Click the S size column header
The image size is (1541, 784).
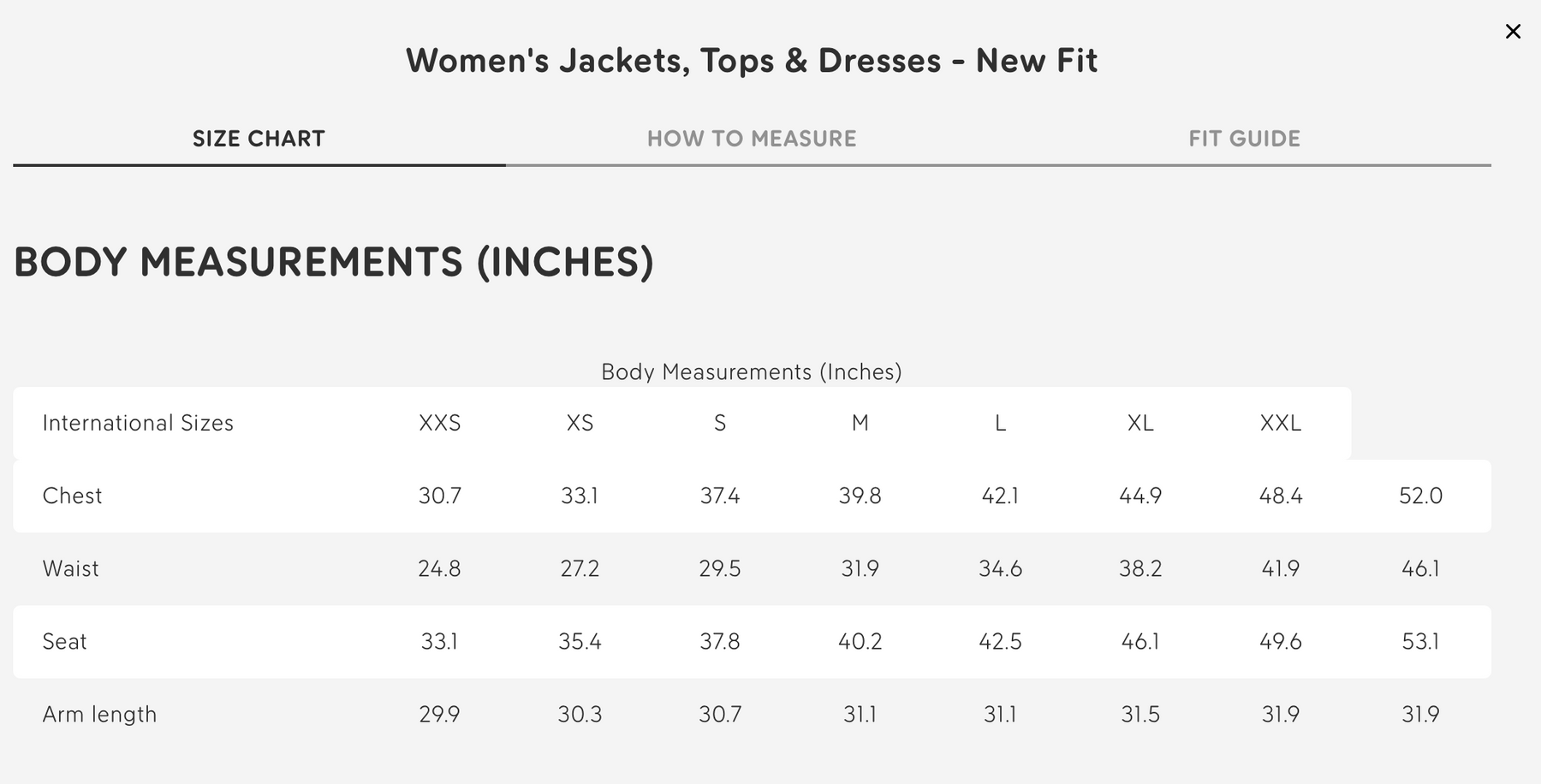click(720, 423)
